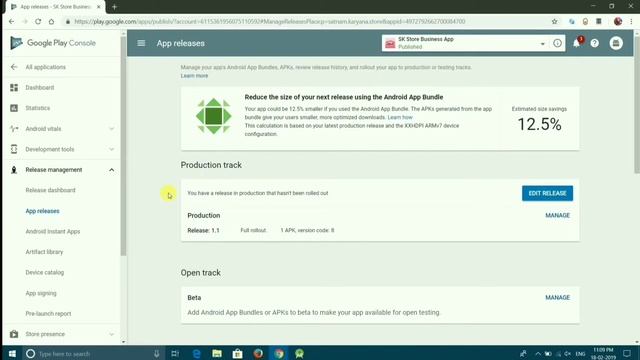Follow the Learn more link
The height and width of the screenshot is (360, 640).
click(194, 76)
